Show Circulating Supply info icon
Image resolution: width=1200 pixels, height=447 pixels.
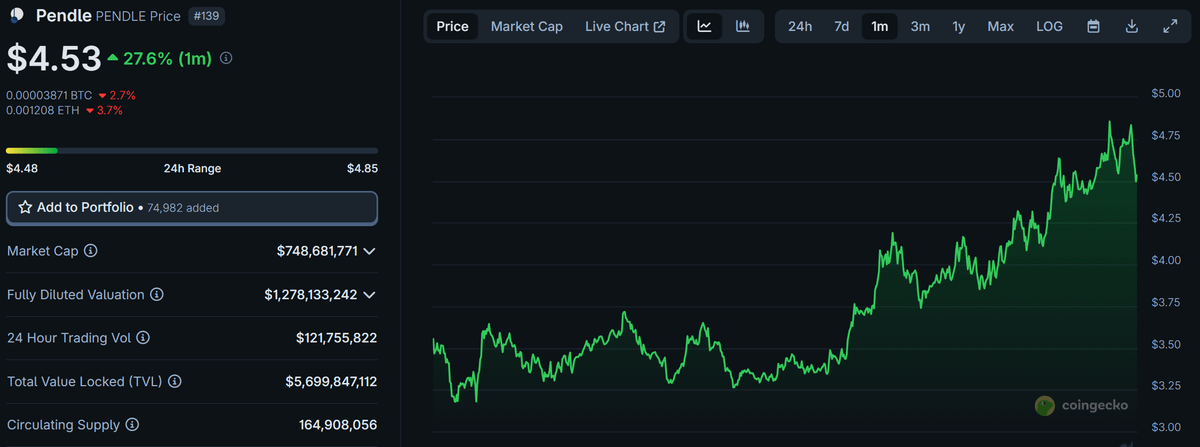[x=130, y=425]
